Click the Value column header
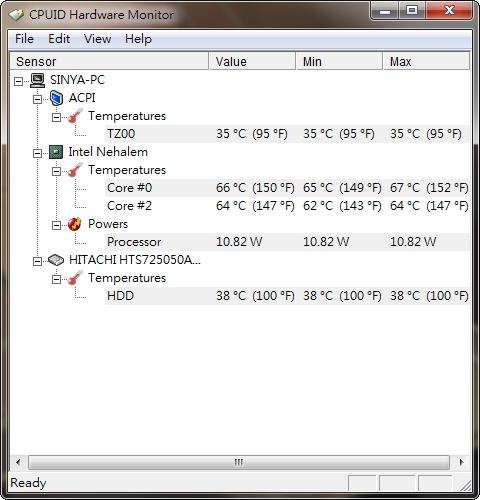 click(252, 61)
